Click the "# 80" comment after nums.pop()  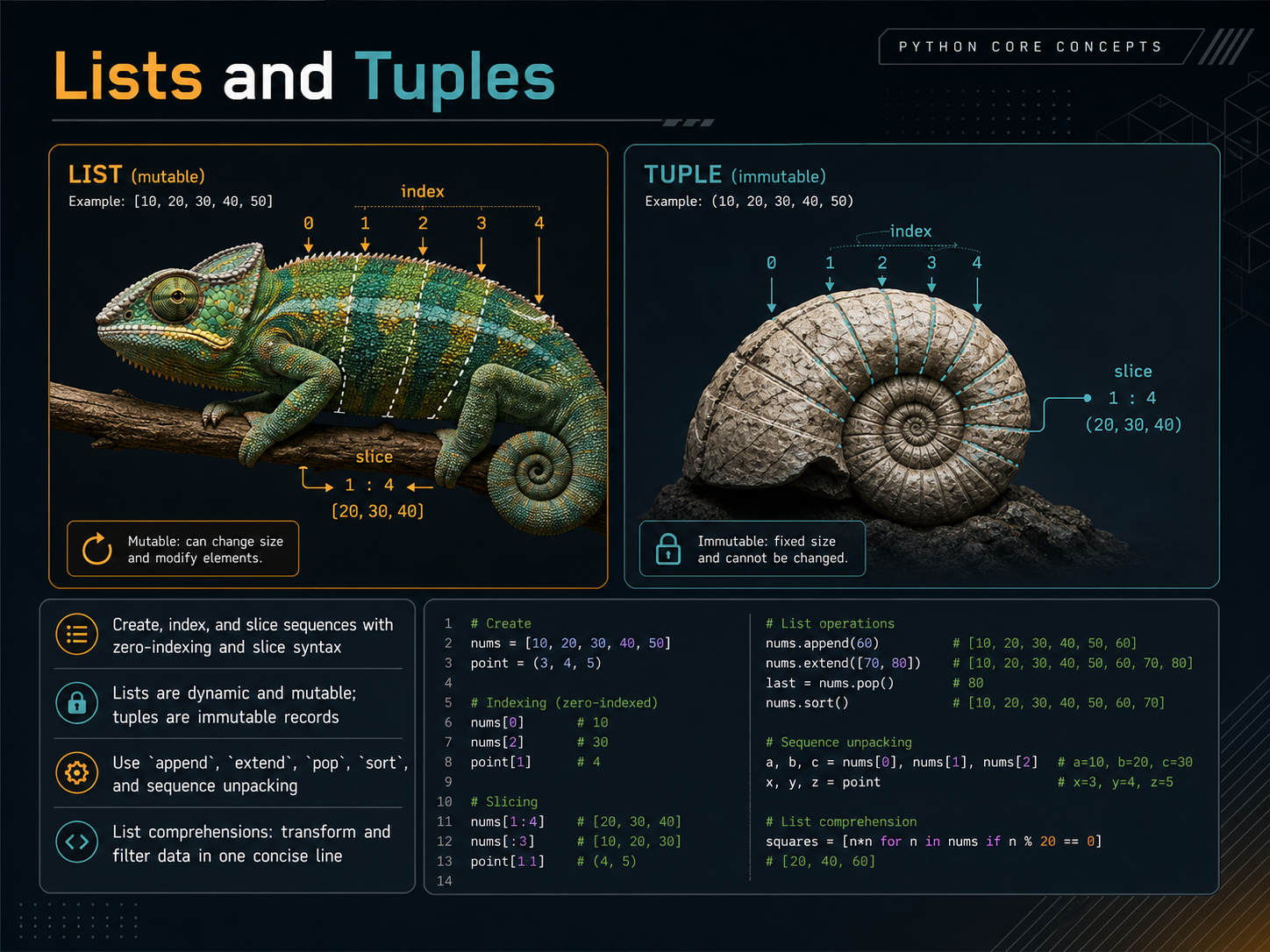tap(968, 683)
